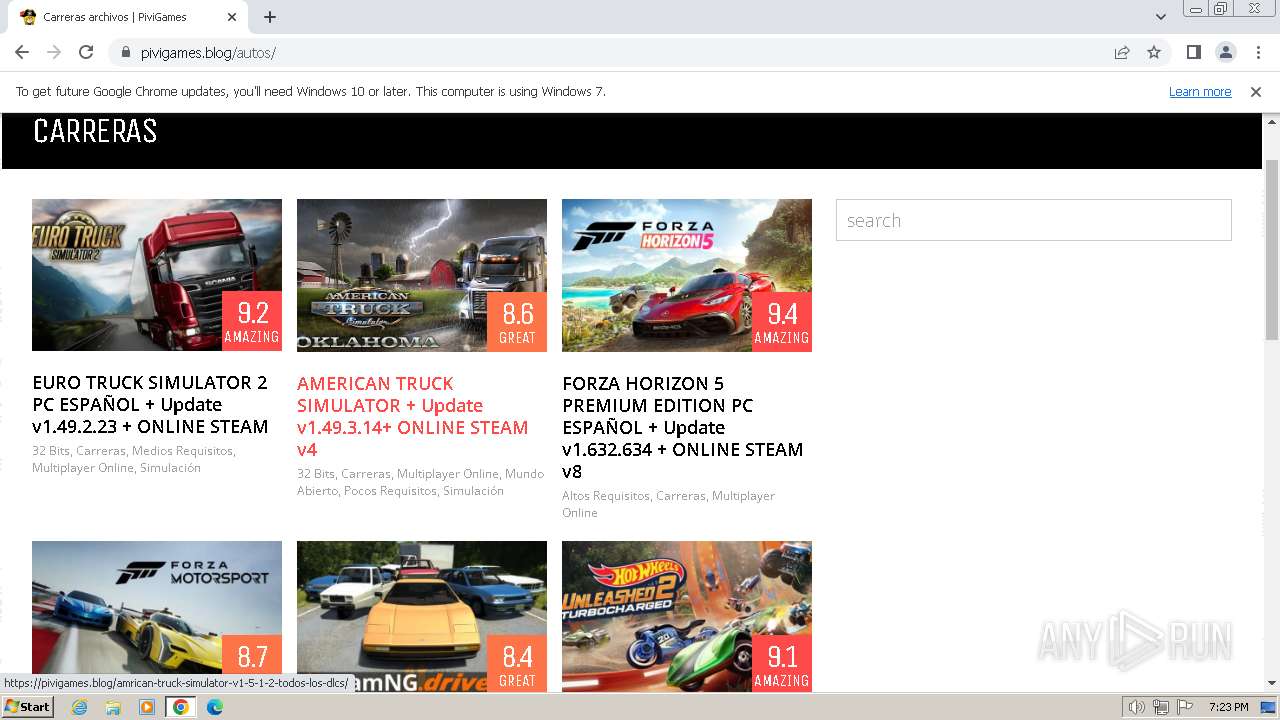
Task: Open FORZA HORIZON 5 PREMIUM title link
Action: [683, 427]
